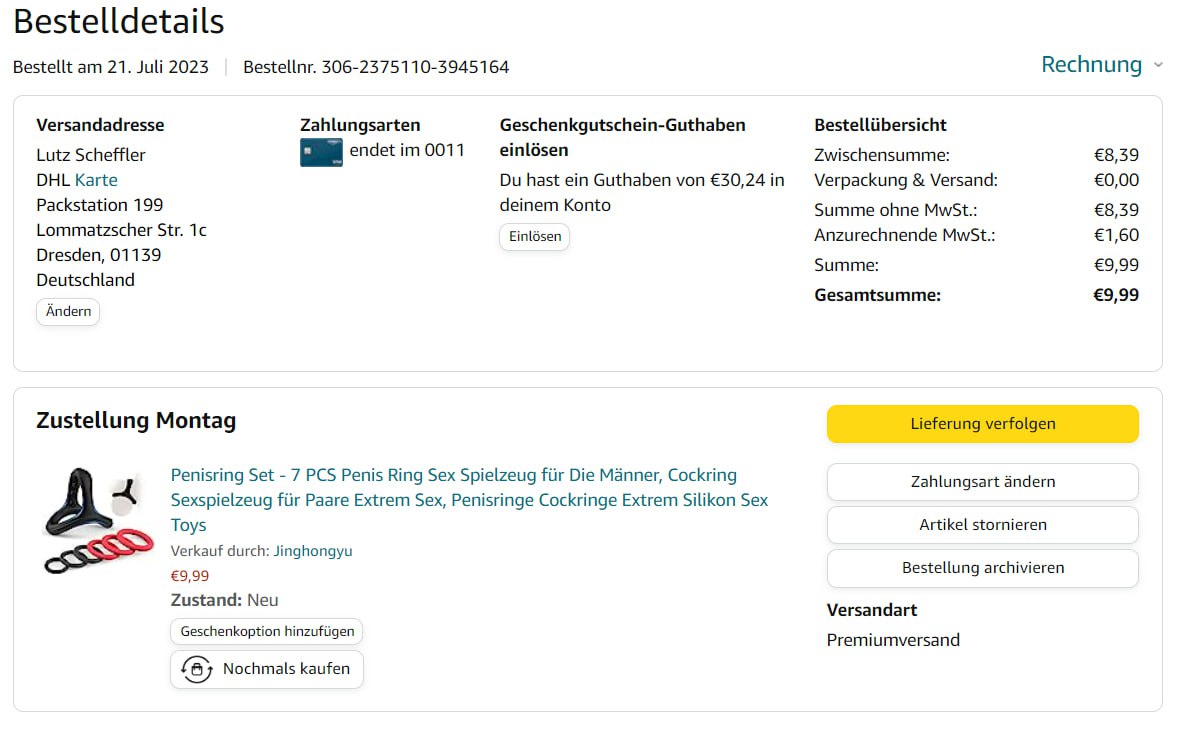Visit seller Jinghongyu's page
This screenshot has height=734, width=1185.
click(x=313, y=551)
